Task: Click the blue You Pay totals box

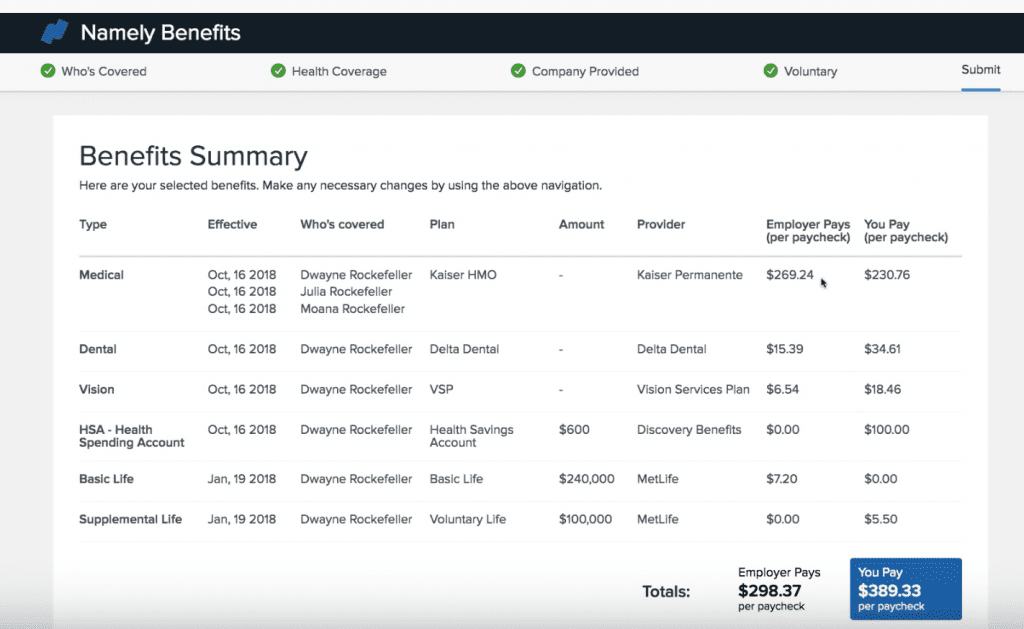Action: point(905,589)
